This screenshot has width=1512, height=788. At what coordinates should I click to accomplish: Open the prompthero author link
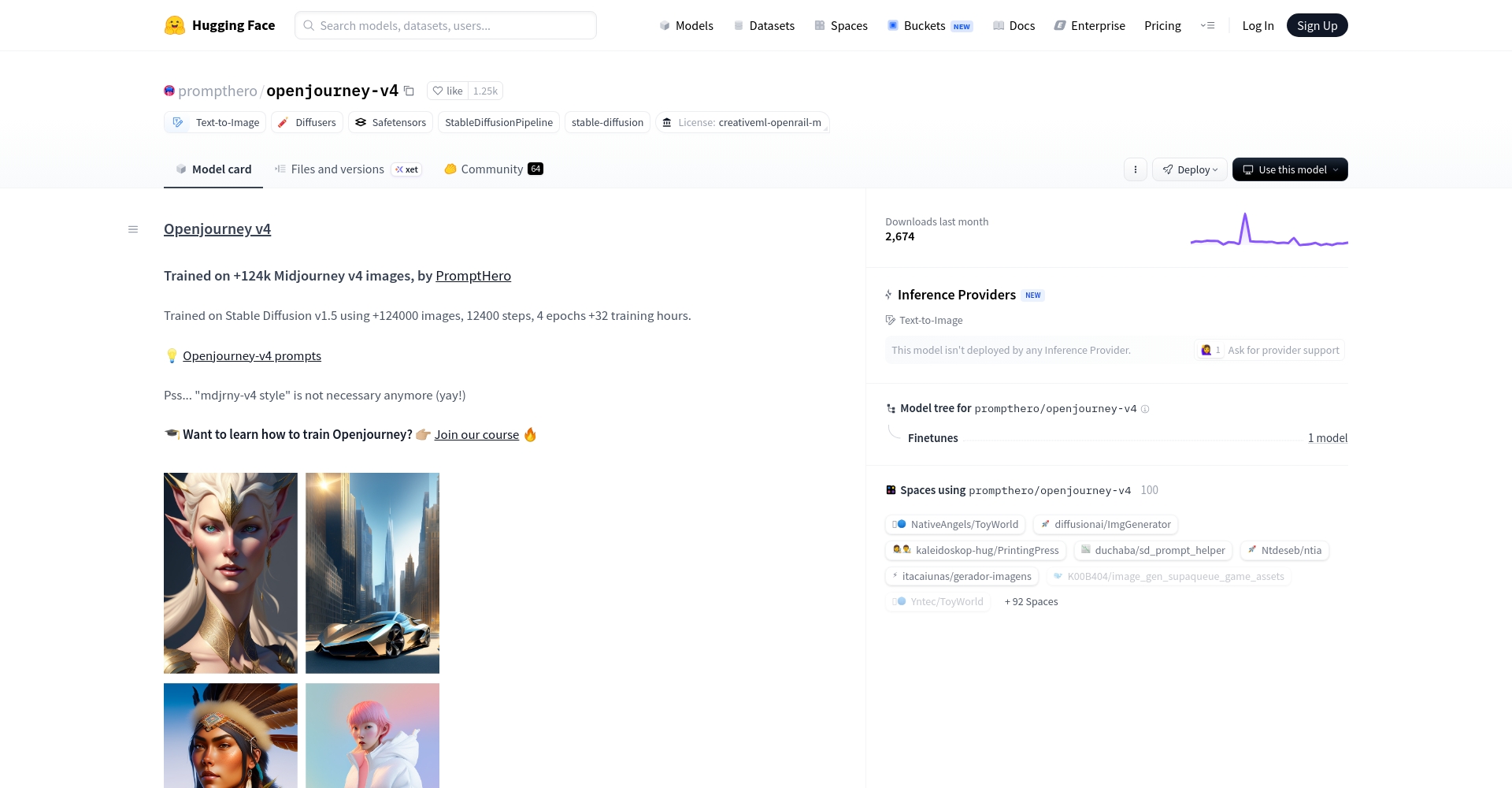tap(217, 91)
